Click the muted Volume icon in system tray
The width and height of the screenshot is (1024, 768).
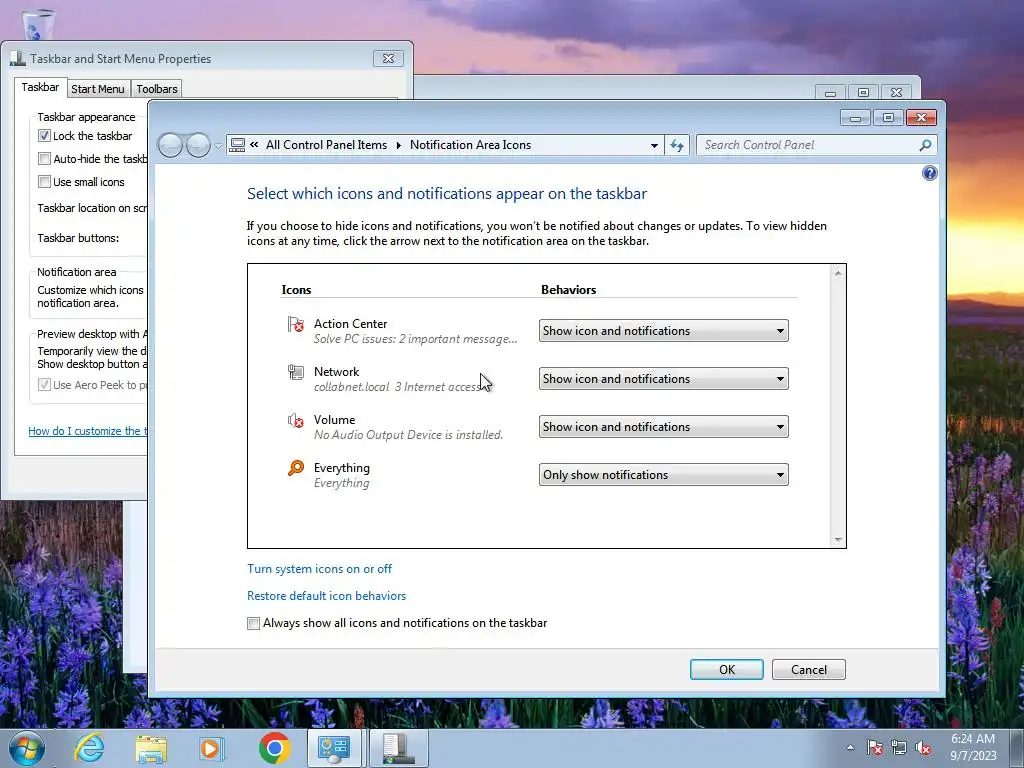click(923, 748)
